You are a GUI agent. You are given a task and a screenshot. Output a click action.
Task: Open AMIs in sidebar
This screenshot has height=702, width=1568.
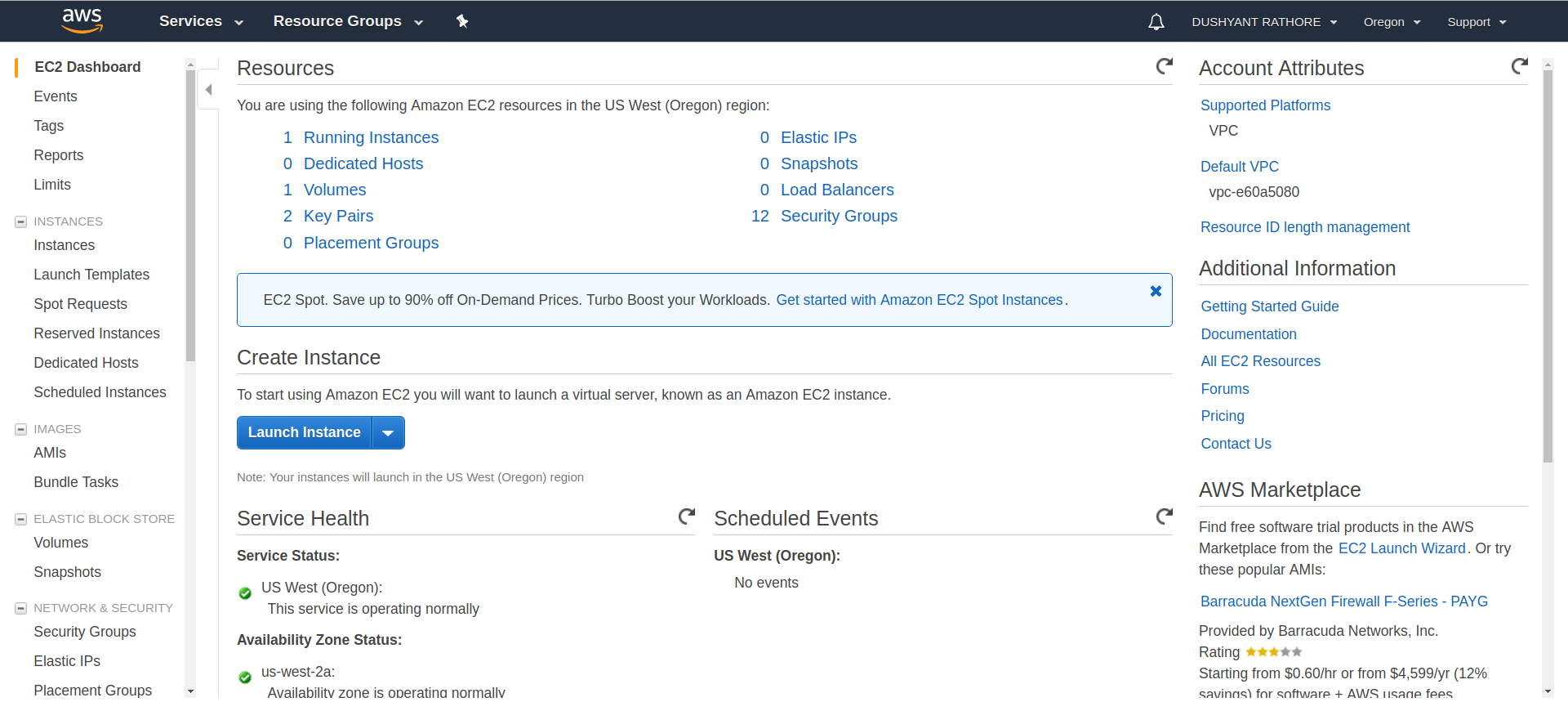(50, 453)
